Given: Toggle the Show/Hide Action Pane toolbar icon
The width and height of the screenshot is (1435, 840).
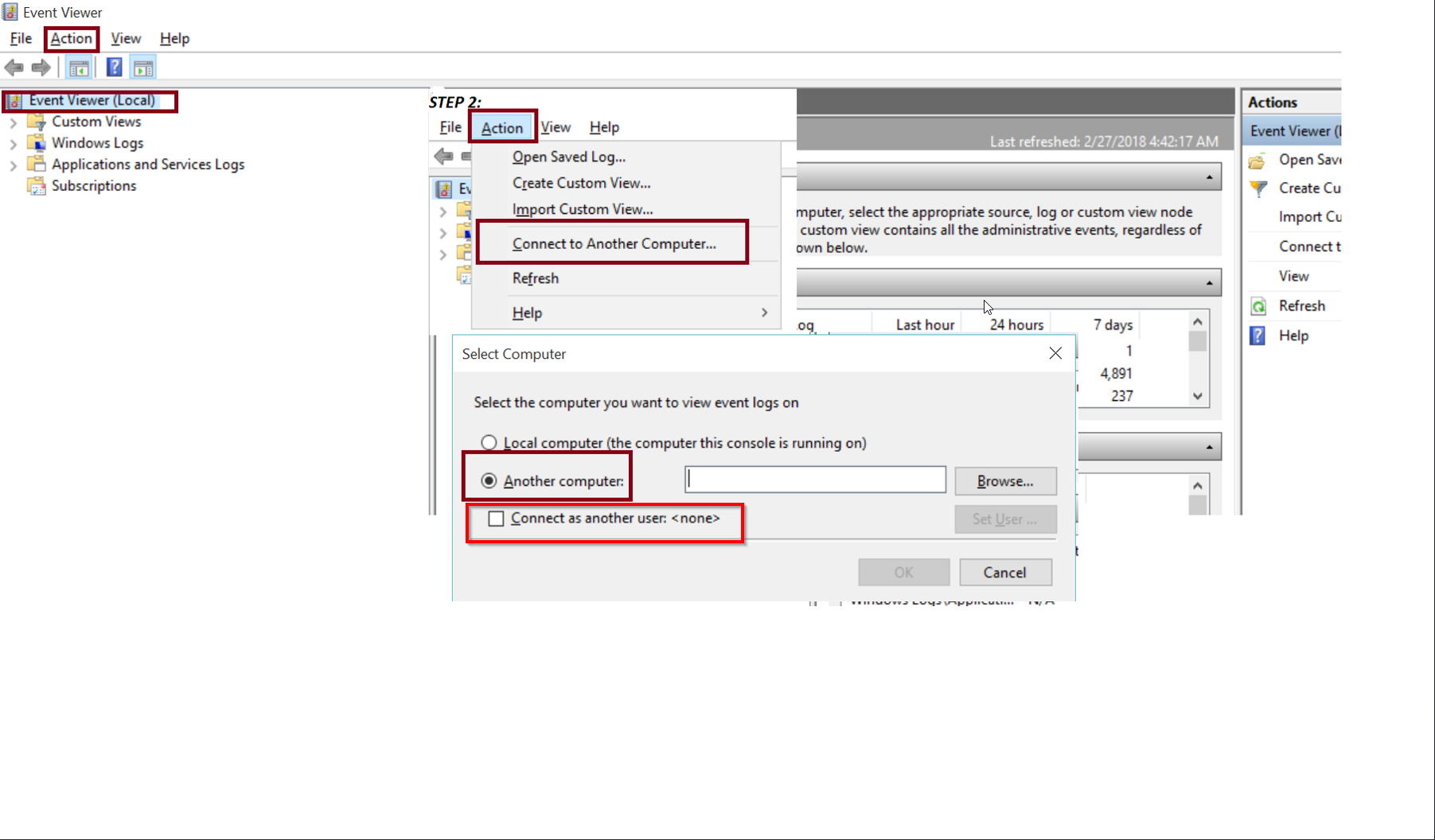Looking at the screenshot, I should coord(143,68).
